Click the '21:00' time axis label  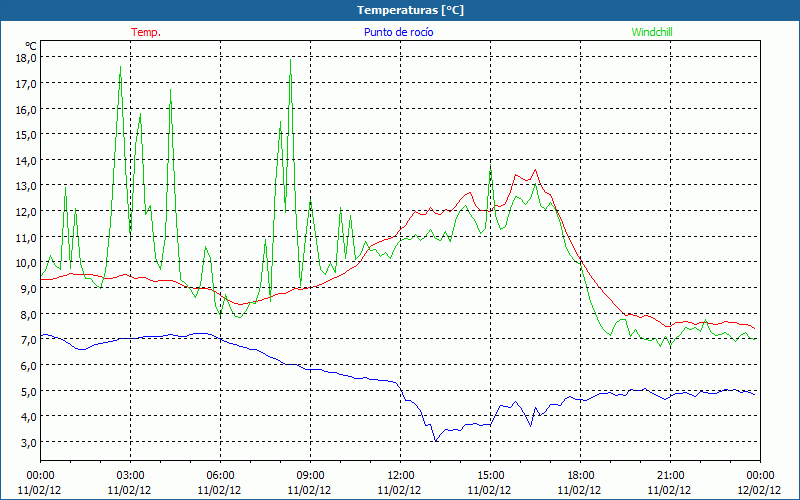(x=670, y=476)
